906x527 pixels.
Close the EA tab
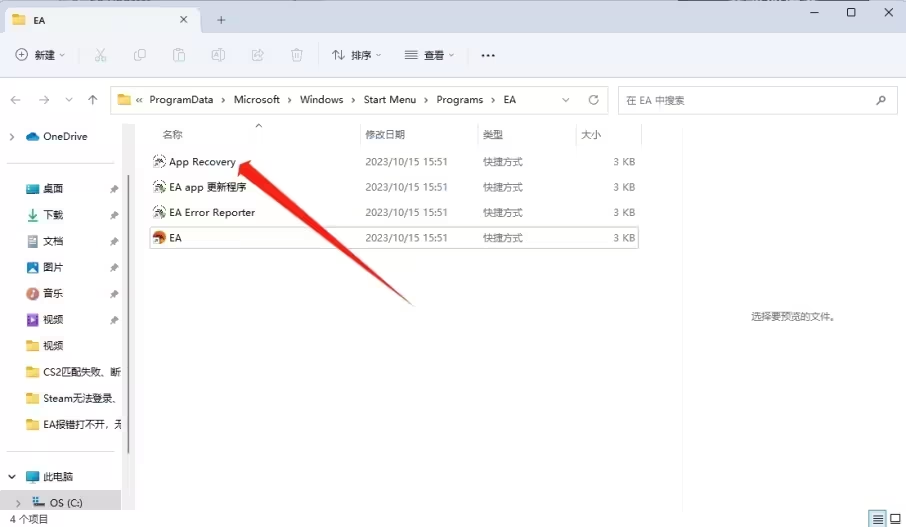click(x=183, y=20)
